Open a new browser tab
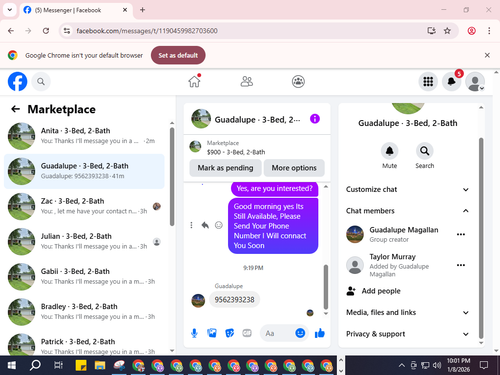Viewport: 500px width, 375px height. pyautogui.click(x=142, y=10)
